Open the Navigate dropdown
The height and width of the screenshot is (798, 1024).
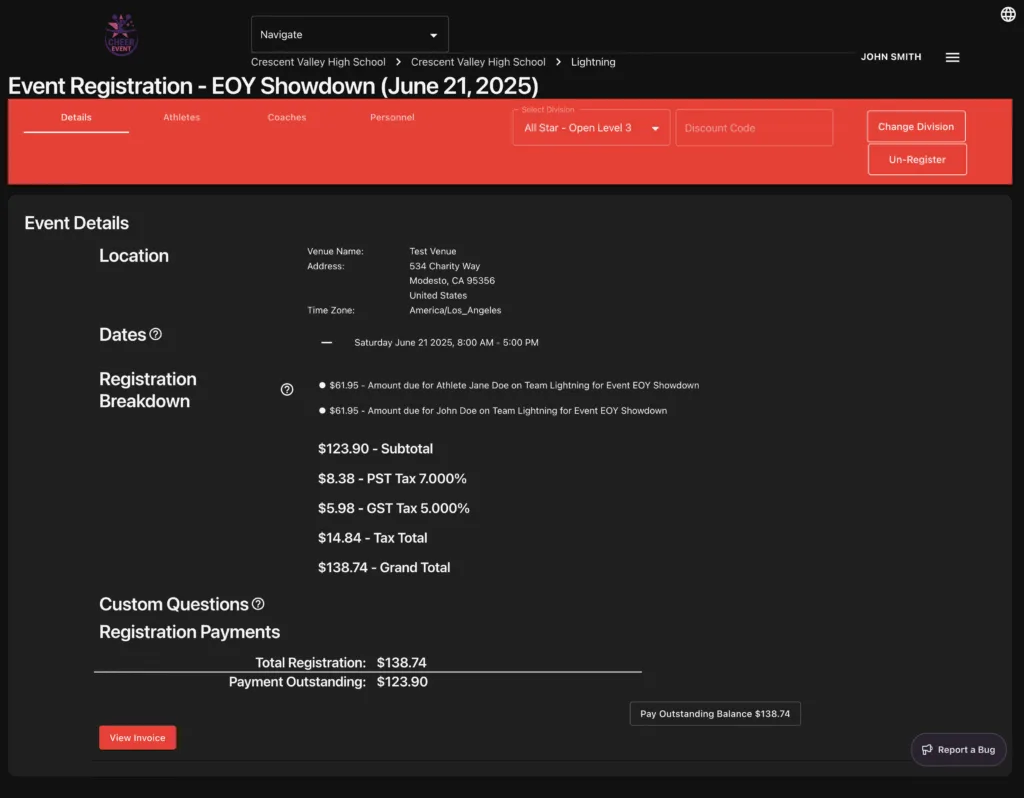(349, 35)
